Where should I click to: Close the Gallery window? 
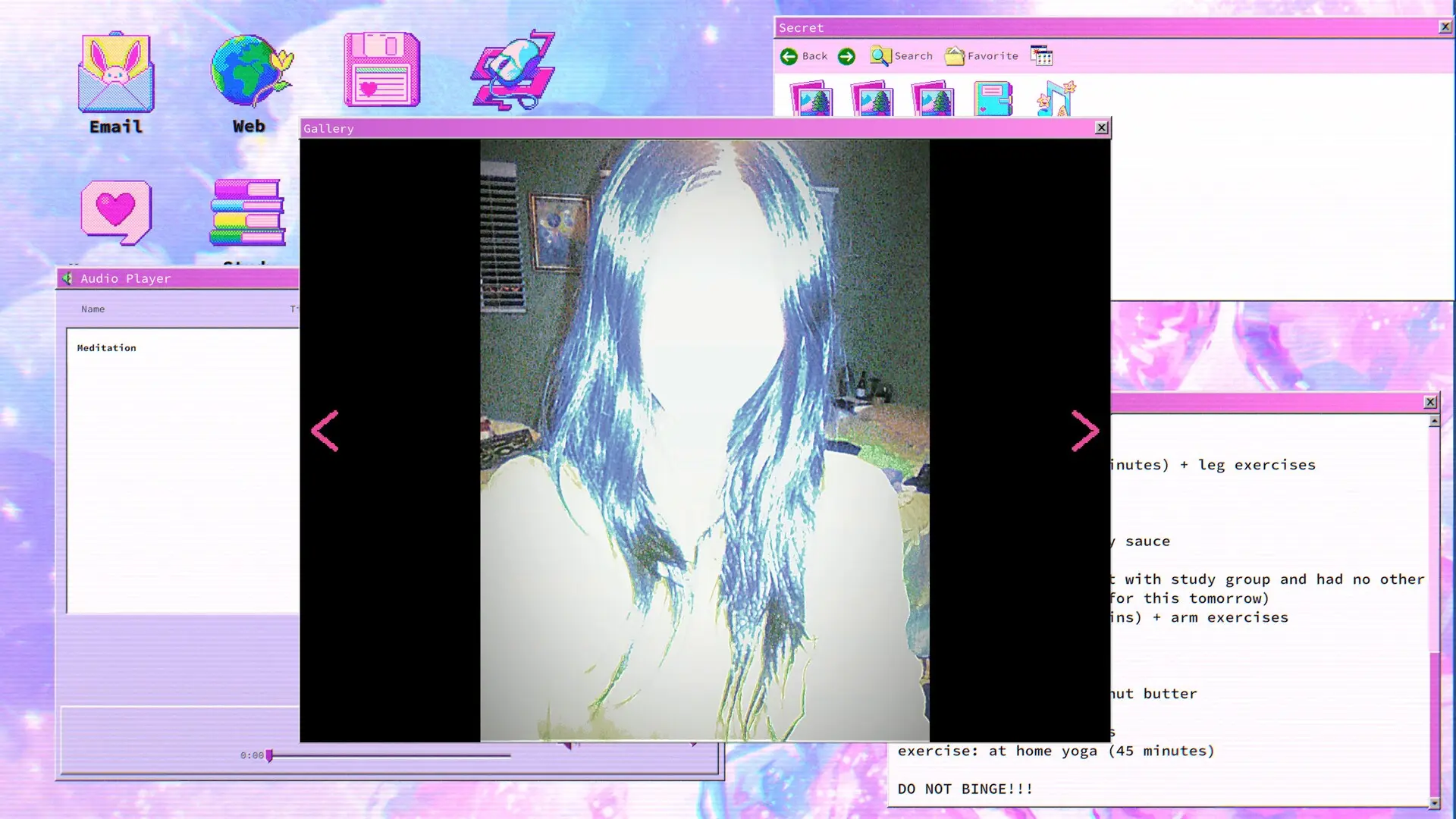tap(1102, 128)
